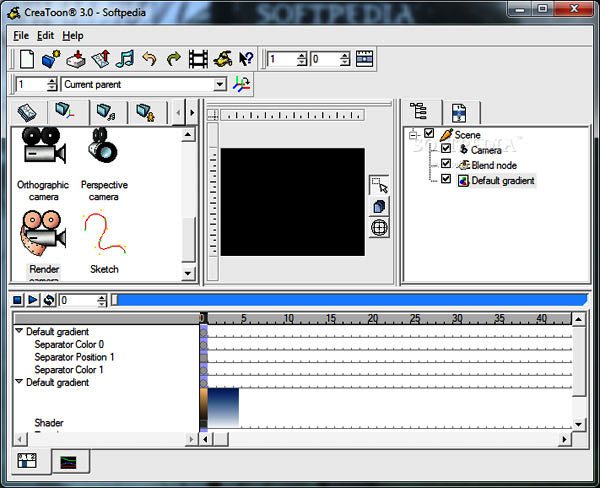Click library panel scroll down arrow
The image size is (600, 488).
tap(188, 273)
